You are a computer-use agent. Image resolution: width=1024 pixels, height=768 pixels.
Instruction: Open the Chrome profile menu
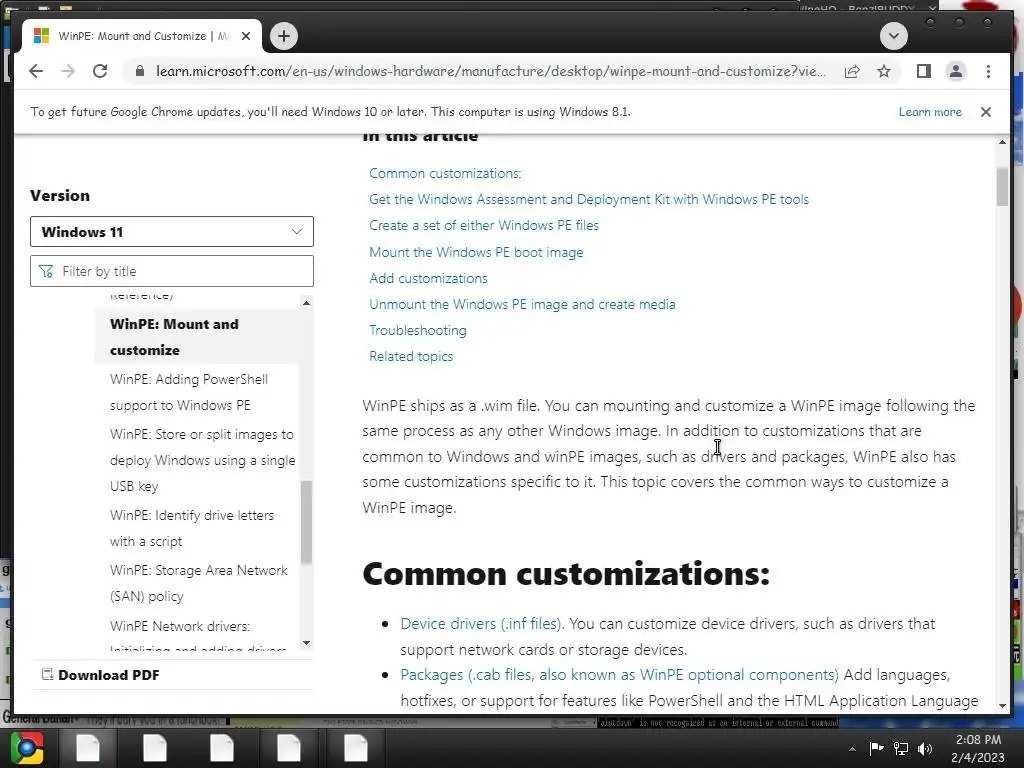pos(955,71)
